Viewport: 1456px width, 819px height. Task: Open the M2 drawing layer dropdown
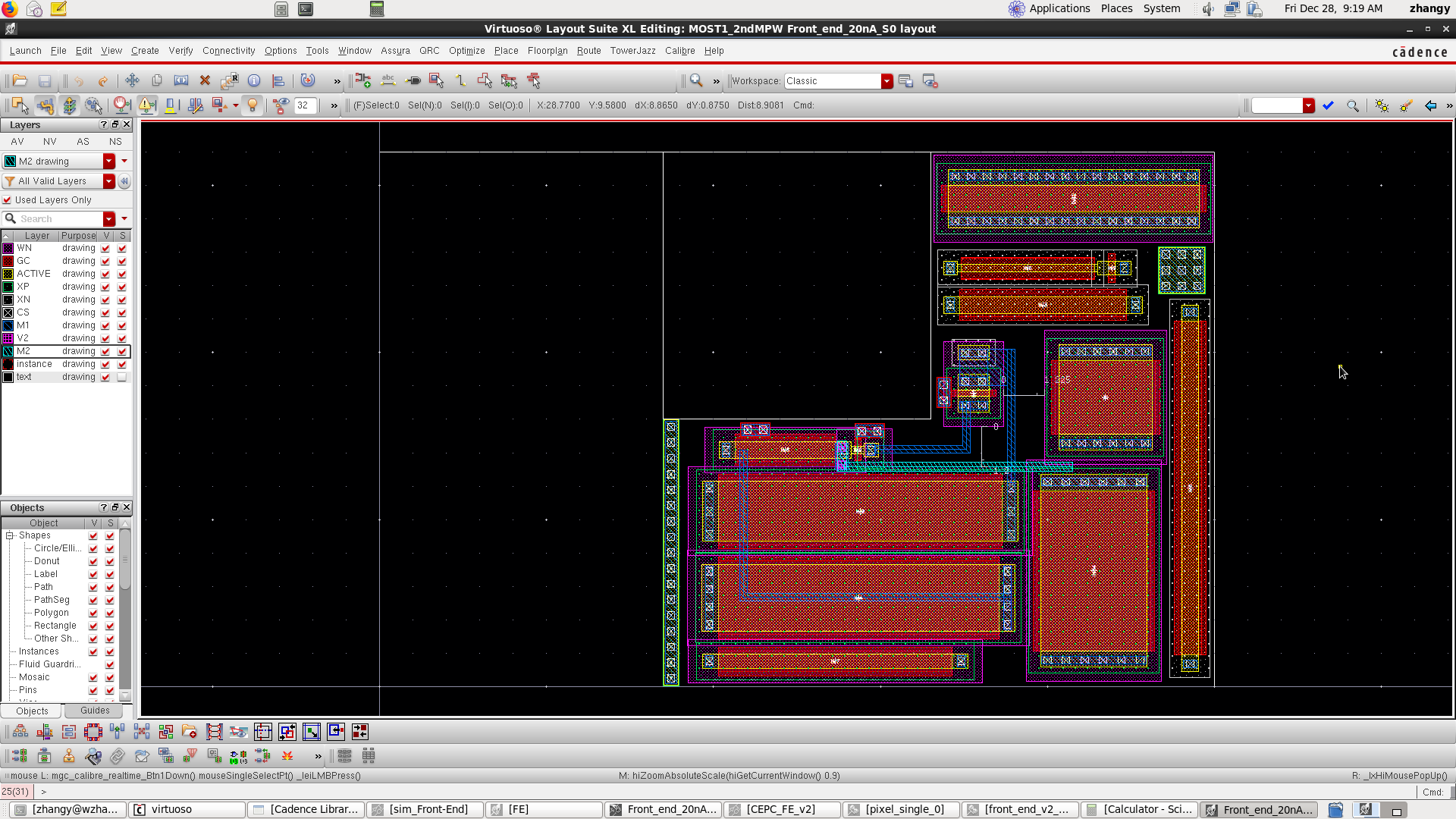coord(109,162)
